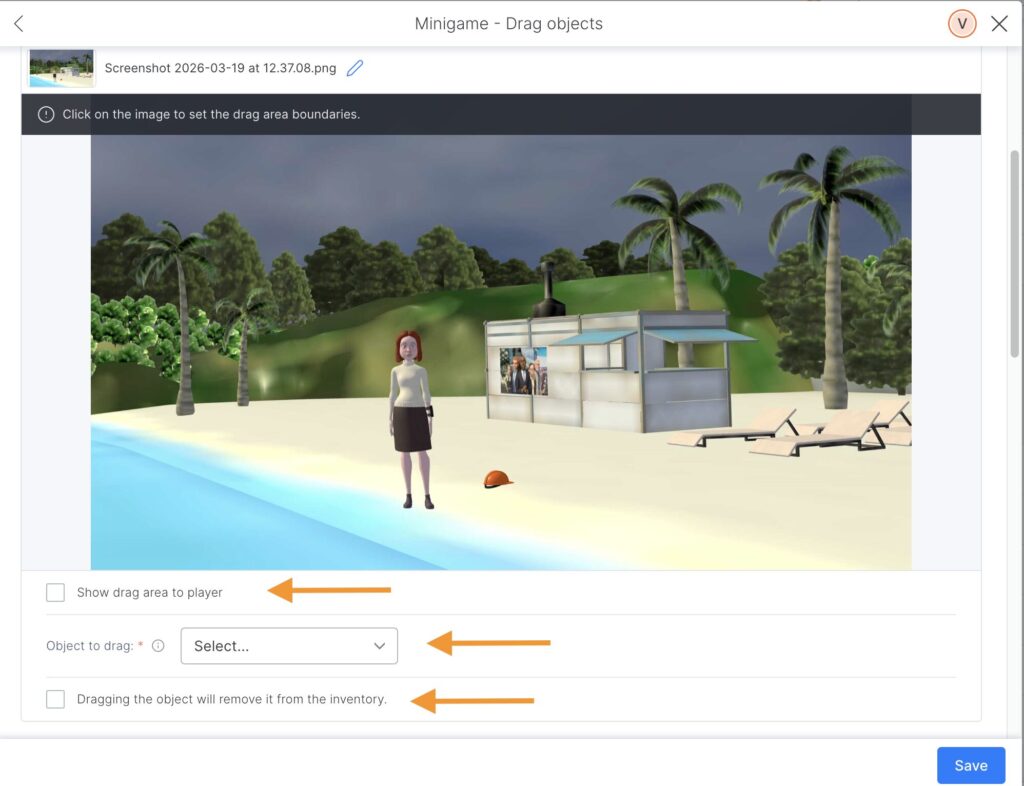Click the black chimney on the kiosk roof

point(549,290)
